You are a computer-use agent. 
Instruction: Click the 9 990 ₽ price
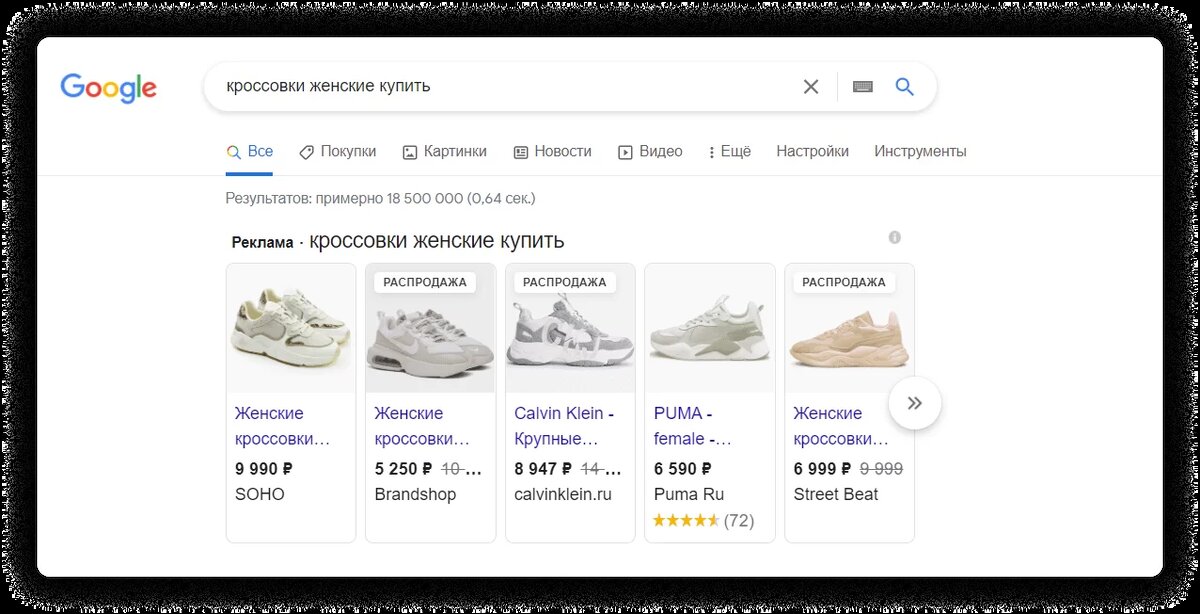pos(264,468)
